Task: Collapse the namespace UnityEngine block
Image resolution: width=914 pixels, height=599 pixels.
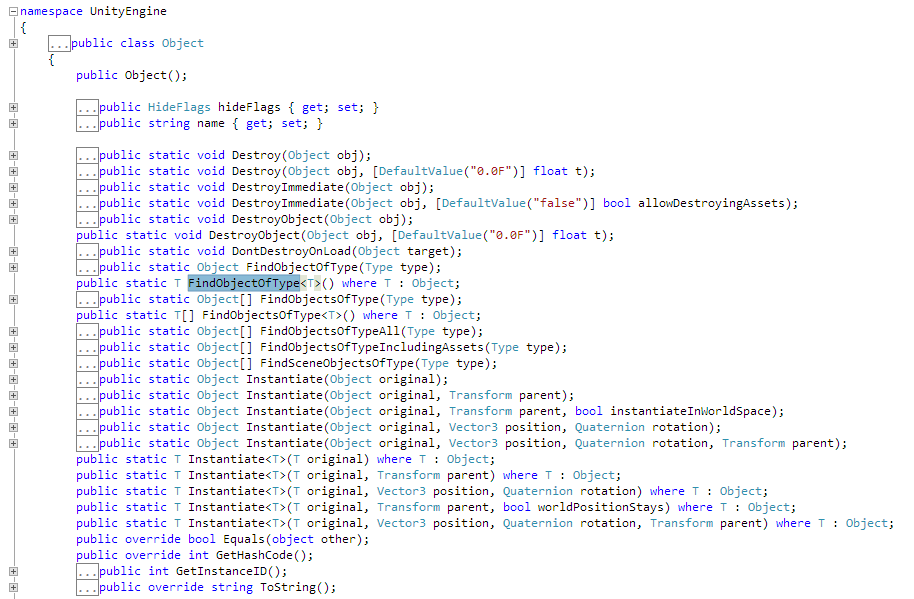Action: 13,11
